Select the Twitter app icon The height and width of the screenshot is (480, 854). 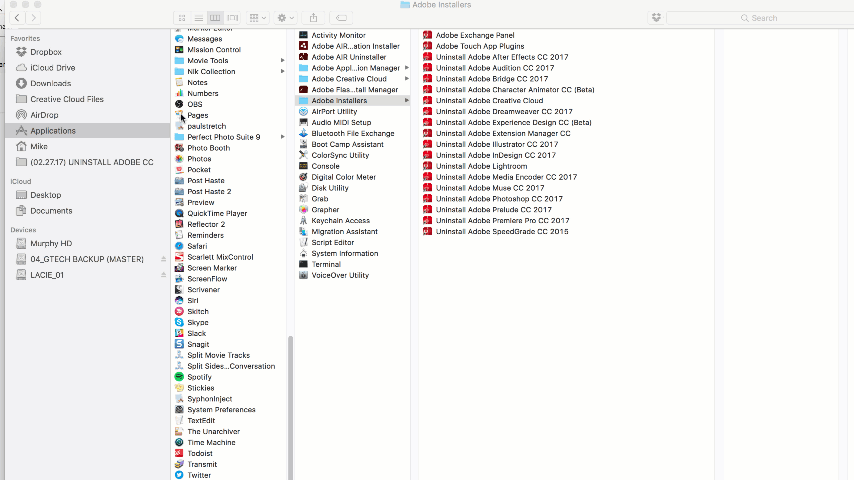click(179, 475)
